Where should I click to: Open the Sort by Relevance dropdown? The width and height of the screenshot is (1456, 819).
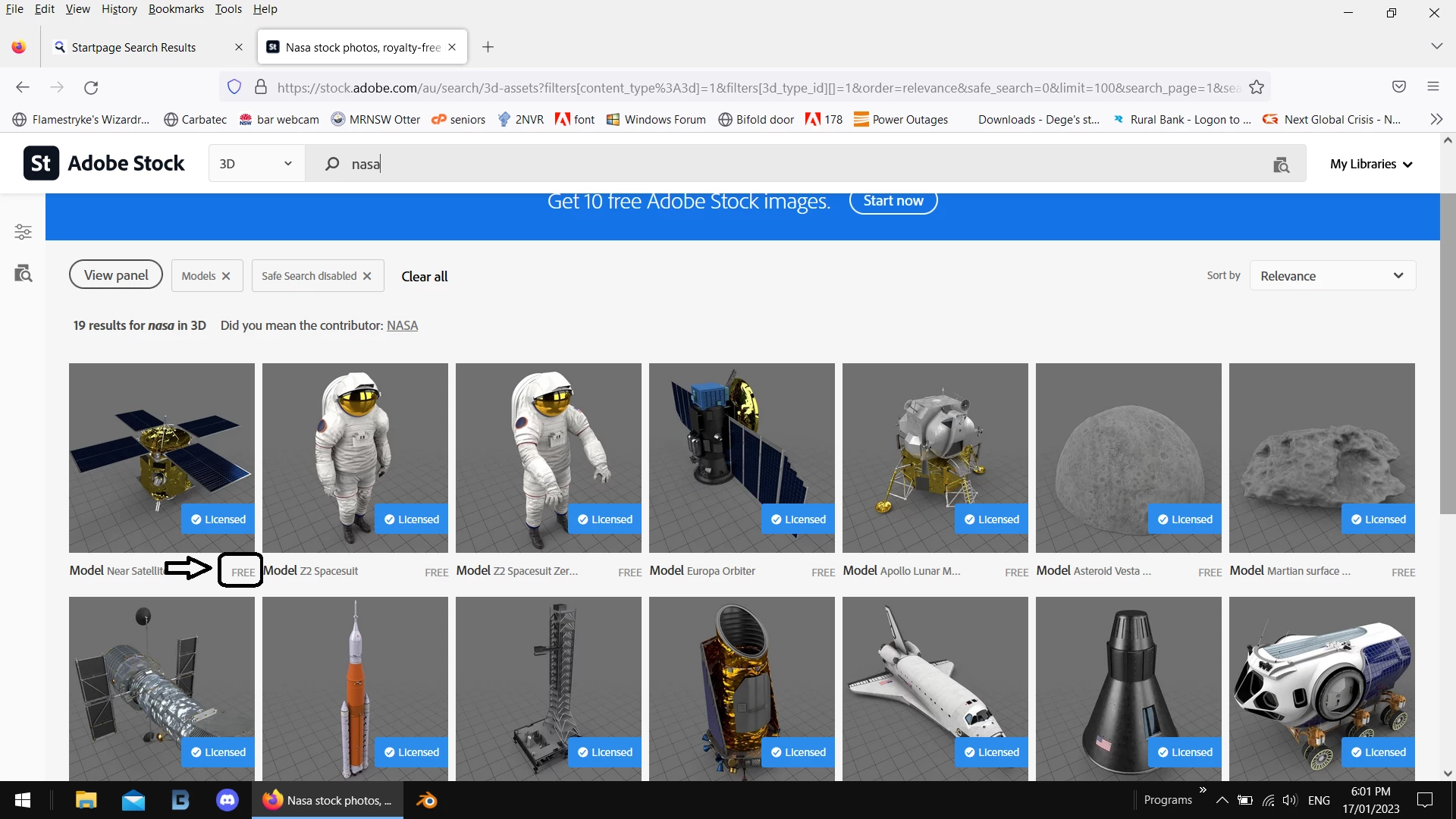(1332, 276)
